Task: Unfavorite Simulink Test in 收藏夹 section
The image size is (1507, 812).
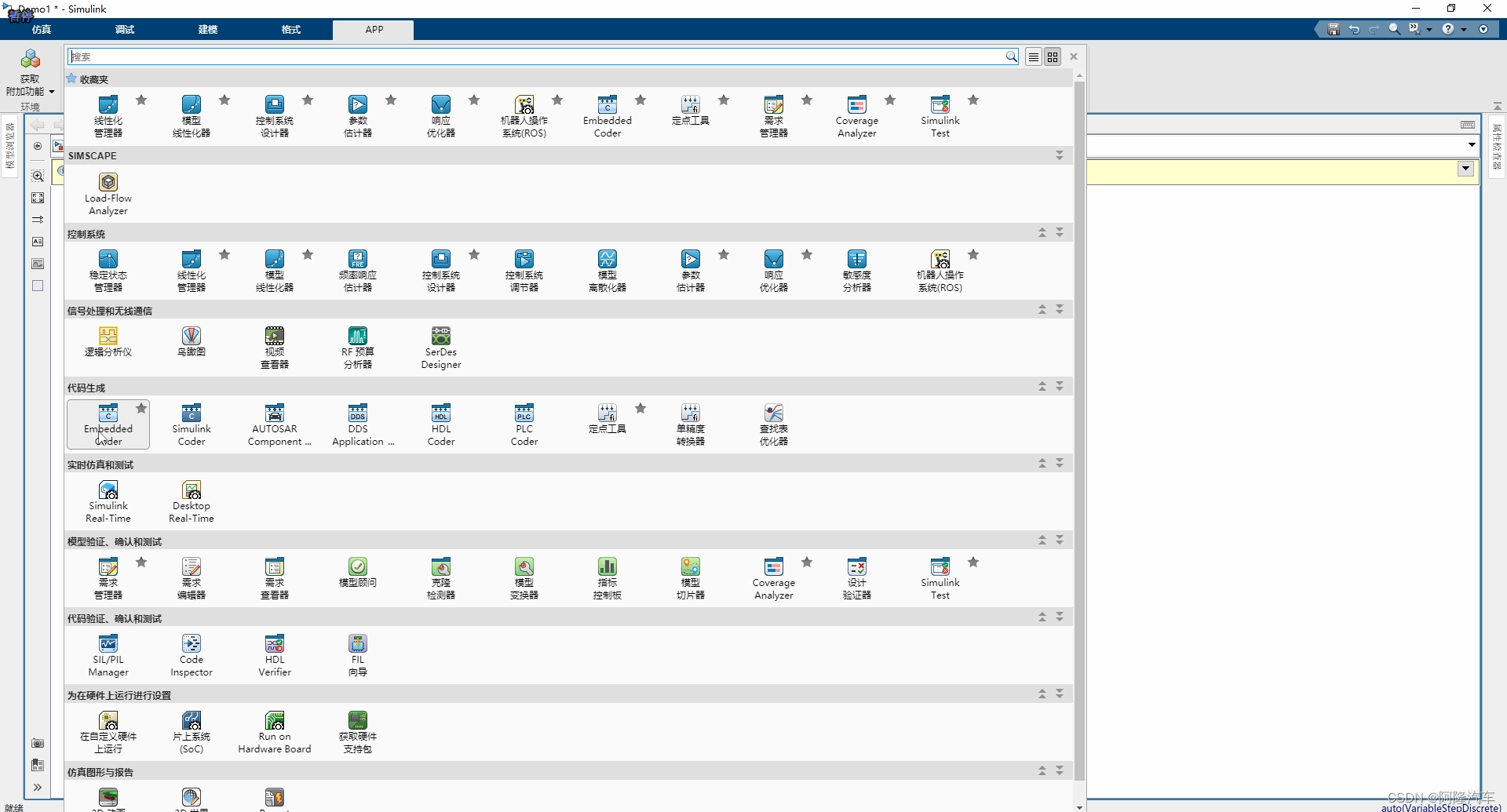Action: (x=973, y=99)
